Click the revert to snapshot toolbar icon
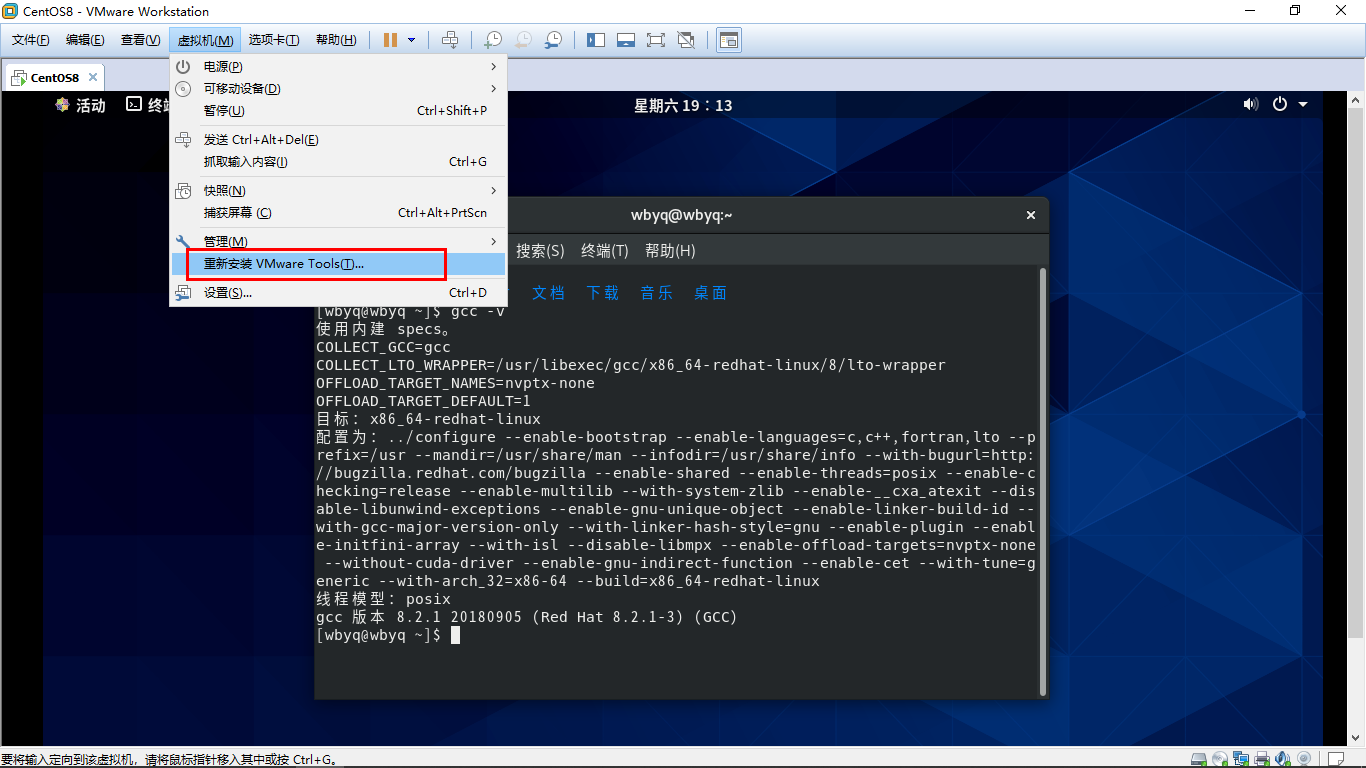Screen dimensions: 1366x768 tap(523, 40)
